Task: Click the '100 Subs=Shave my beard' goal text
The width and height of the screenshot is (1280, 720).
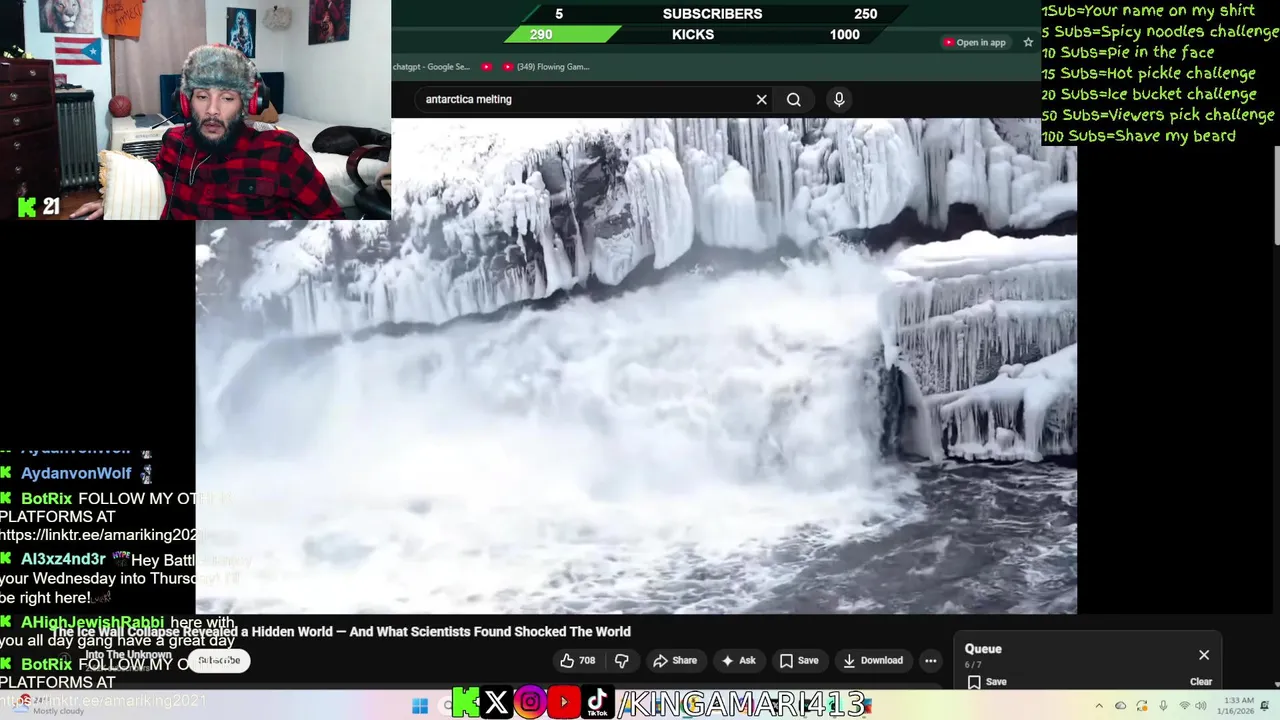Action: click(1139, 136)
